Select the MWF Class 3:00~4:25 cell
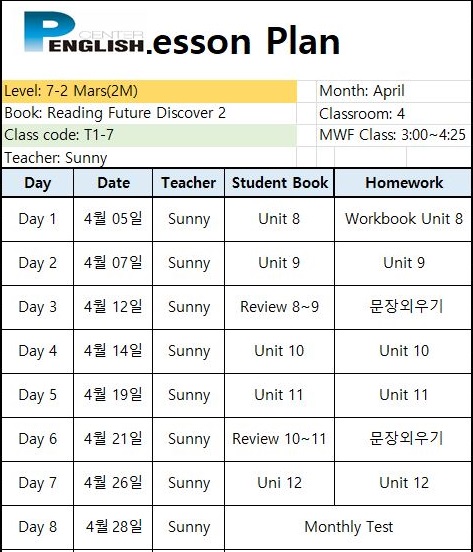The width and height of the screenshot is (473, 552). tap(394, 136)
